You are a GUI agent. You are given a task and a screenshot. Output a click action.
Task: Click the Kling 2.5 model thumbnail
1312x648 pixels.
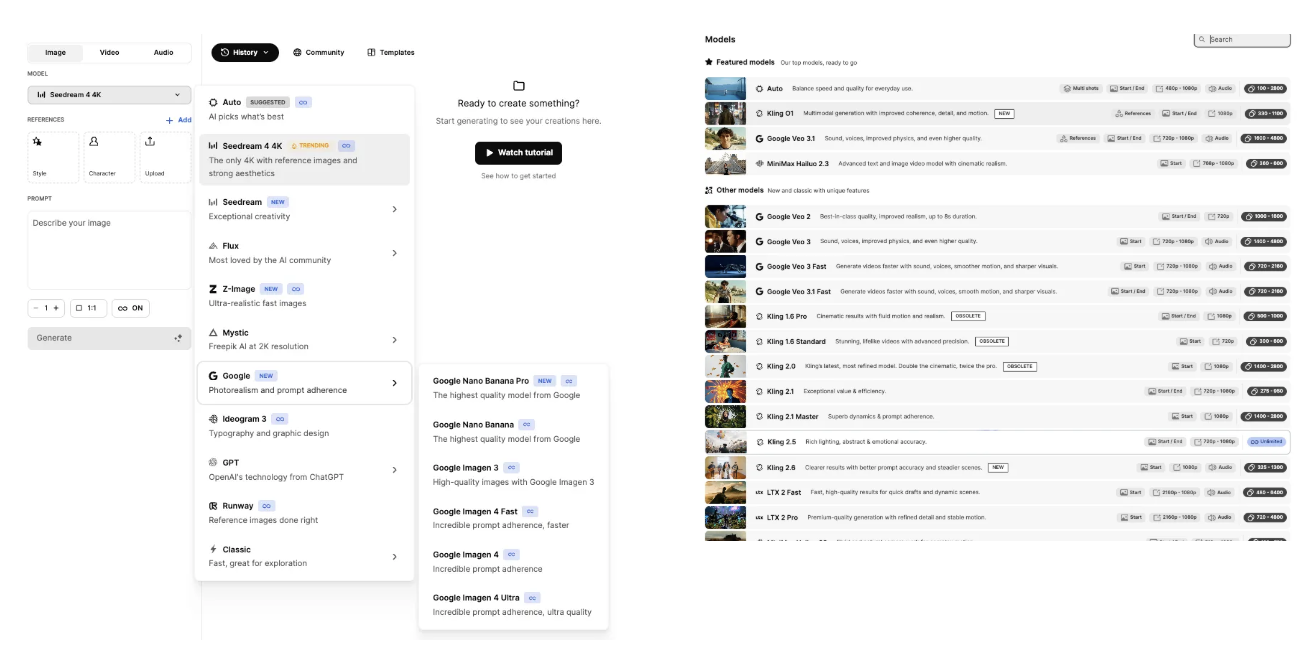point(725,442)
